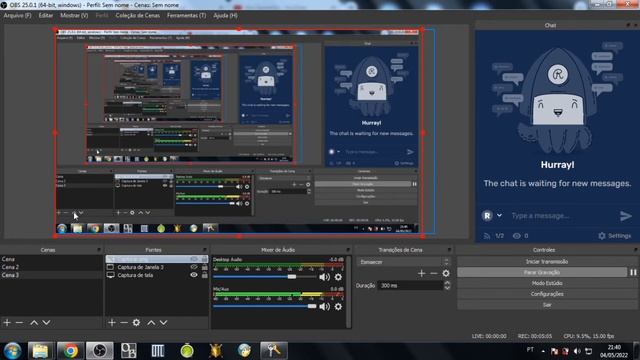640x360 pixels.
Task: Remove selected source in Fontes panel
Action: [124, 323]
